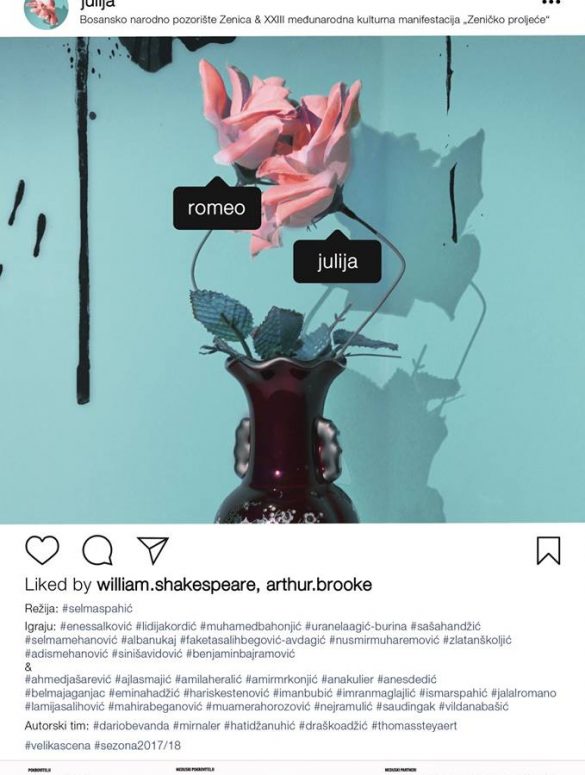Open hashtag #lidijakordić
The width and height of the screenshot is (585, 775).
[x=166, y=626]
